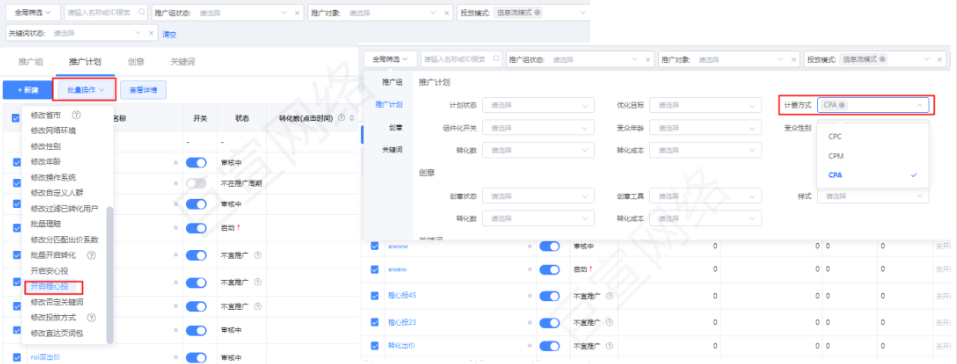
Task: Clear 推广组状态 filter in left window
Action: [x=297, y=13]
